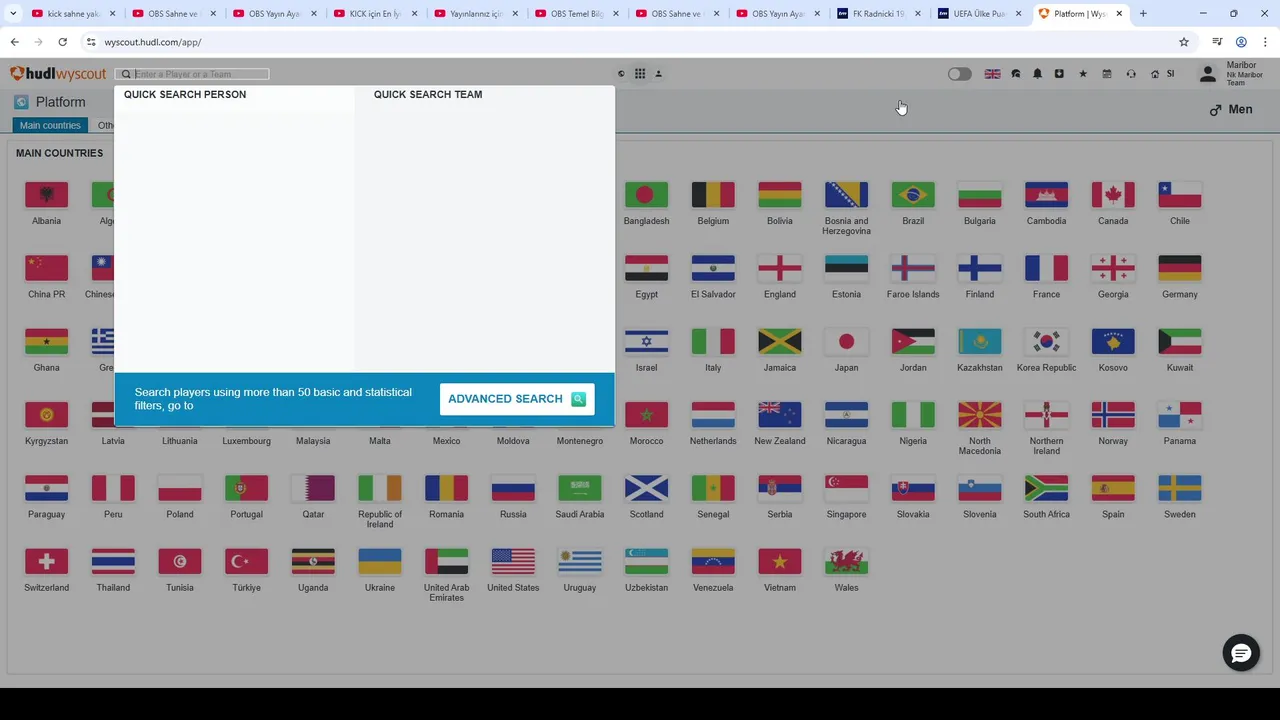The image size is (1280, 720).
Task: Open the browser tab search dropdown
Action: 13,14
